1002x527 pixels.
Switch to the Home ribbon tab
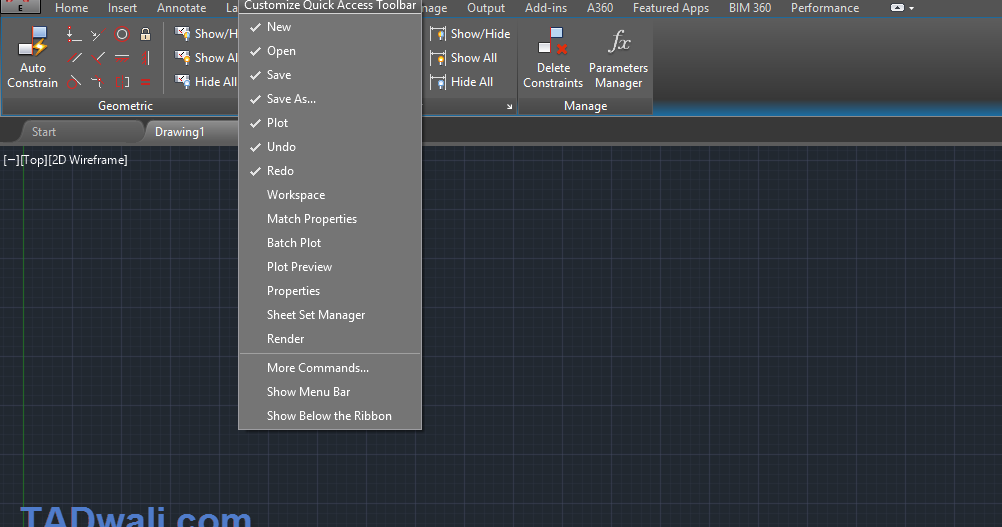(72, 8)
